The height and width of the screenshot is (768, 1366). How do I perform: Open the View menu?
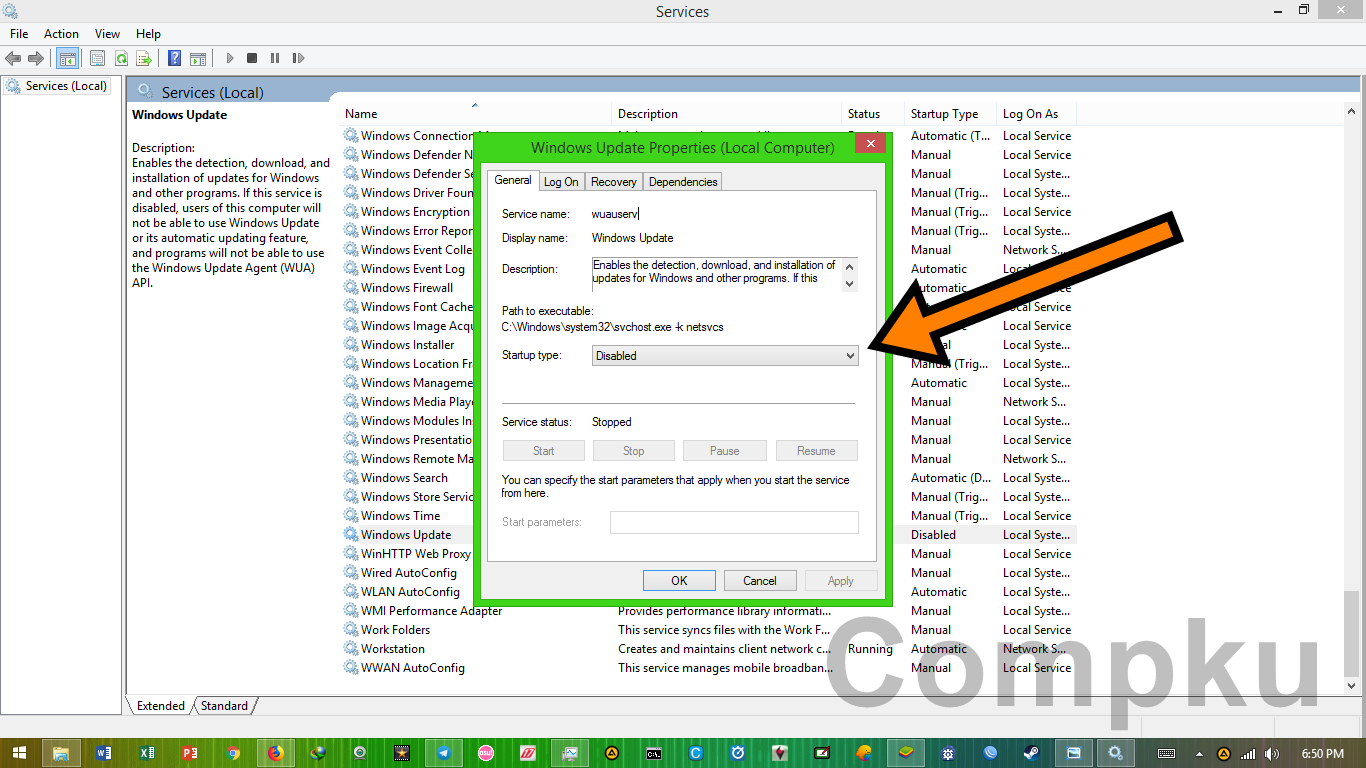tap(107, 33)
